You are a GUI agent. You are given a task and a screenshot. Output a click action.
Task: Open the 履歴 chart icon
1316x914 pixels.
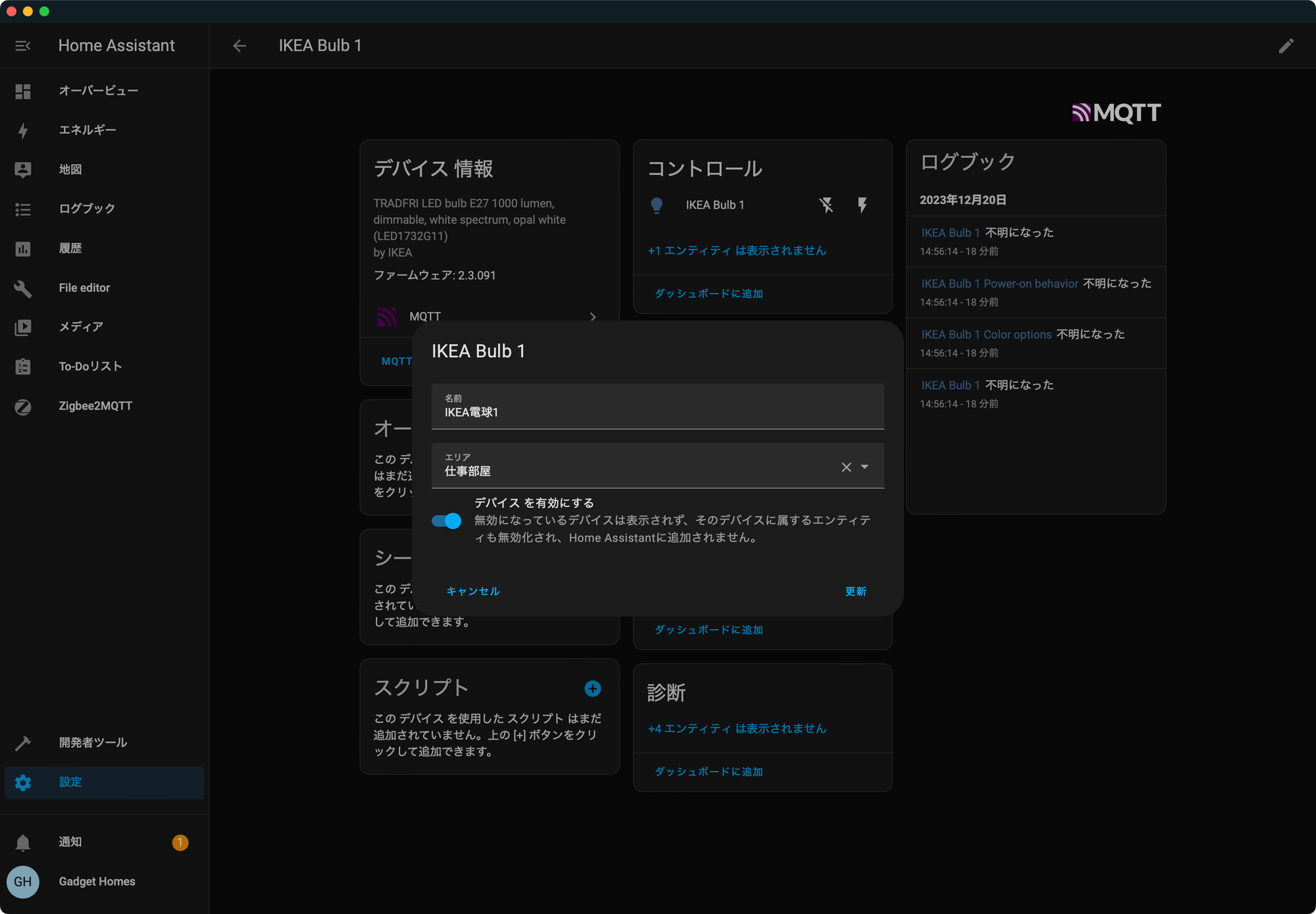(x=23, y=249)
